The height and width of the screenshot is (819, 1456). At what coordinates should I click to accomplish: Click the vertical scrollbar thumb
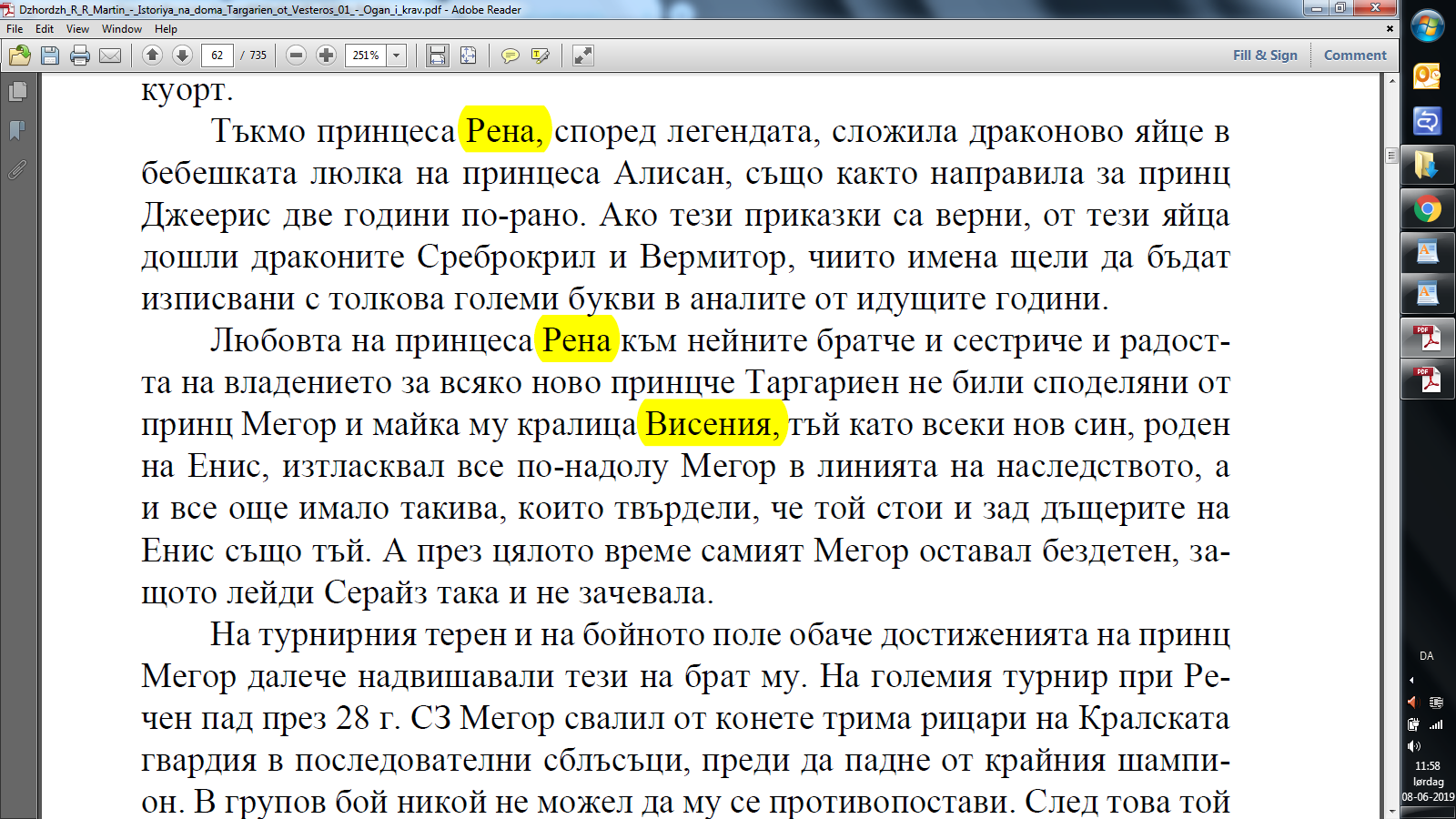tap(1391, 156)
